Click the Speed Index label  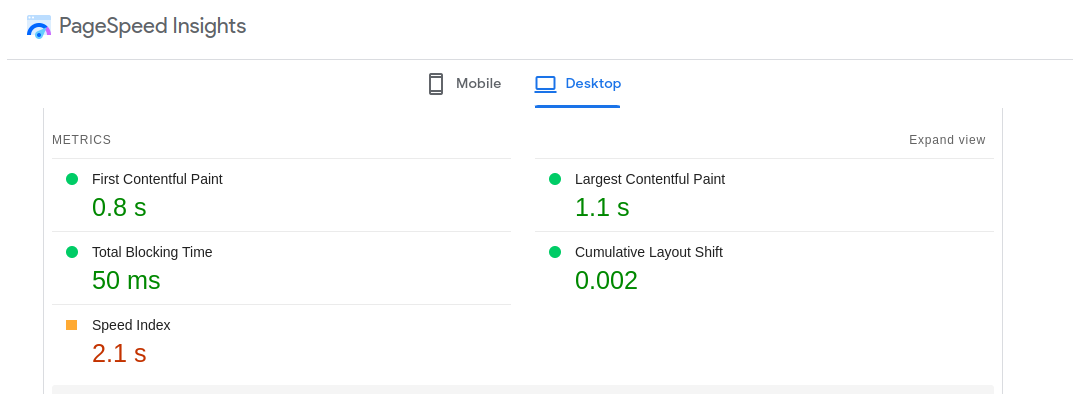pyautogui.click(x=131, y=325)
